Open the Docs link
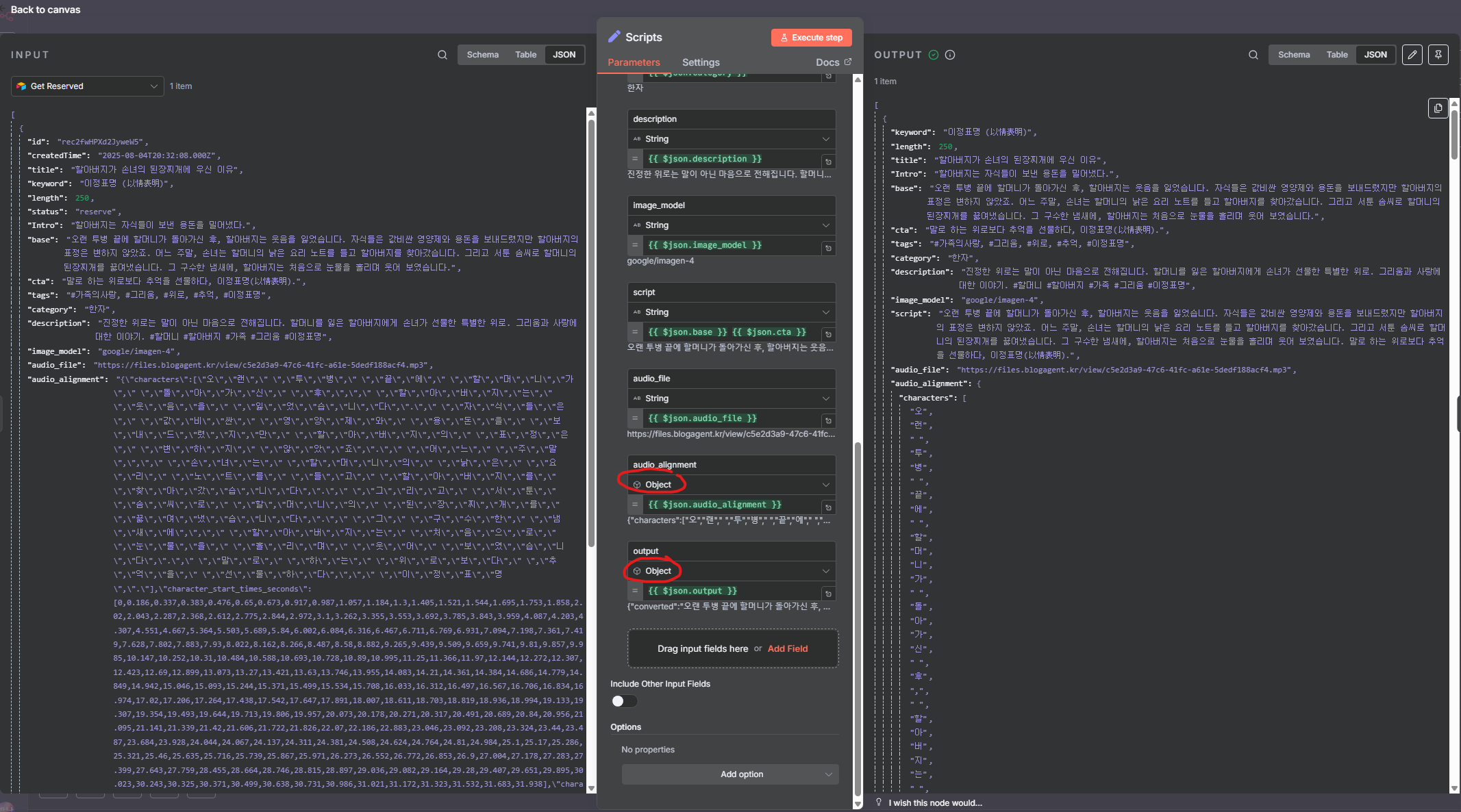The image size is (1461, 812). tap(833, 62)
